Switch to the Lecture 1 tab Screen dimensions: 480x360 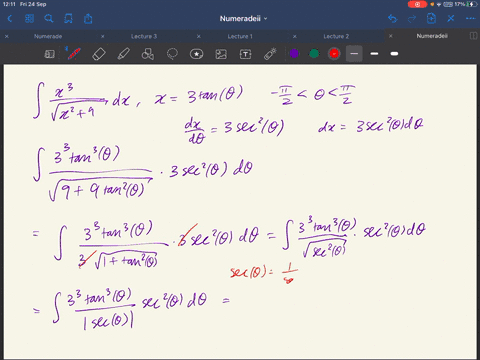pos(240,36)
